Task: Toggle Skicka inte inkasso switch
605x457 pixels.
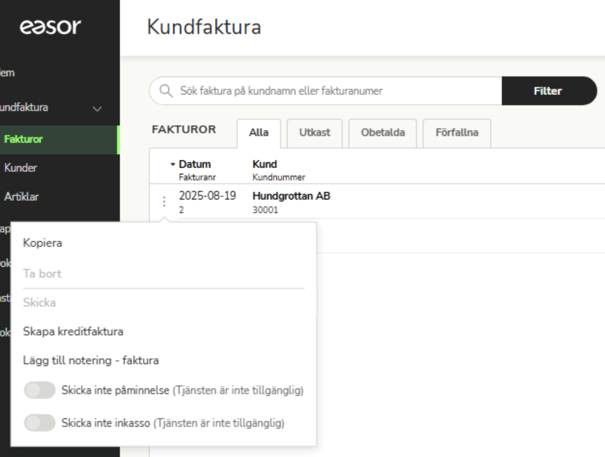Action: point(39,423)
